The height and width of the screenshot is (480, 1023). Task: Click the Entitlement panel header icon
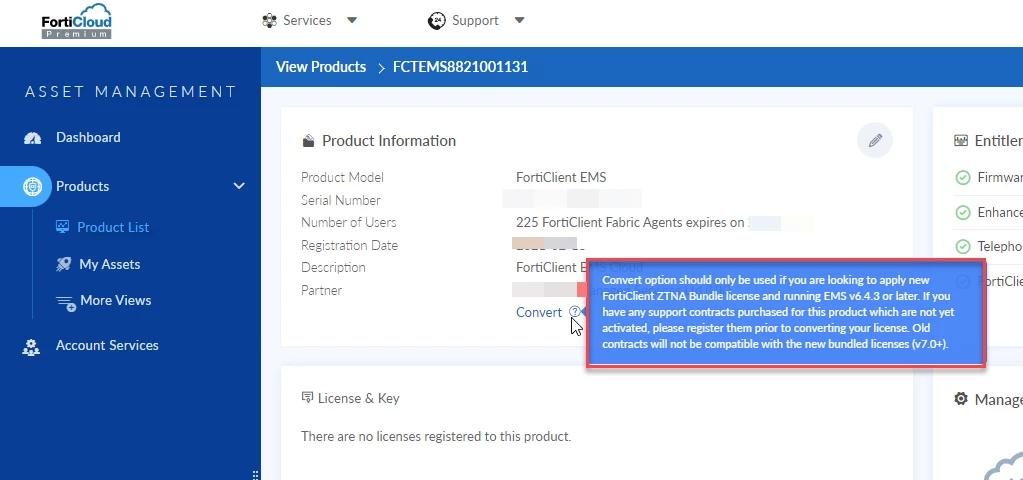tap(960, 140)
